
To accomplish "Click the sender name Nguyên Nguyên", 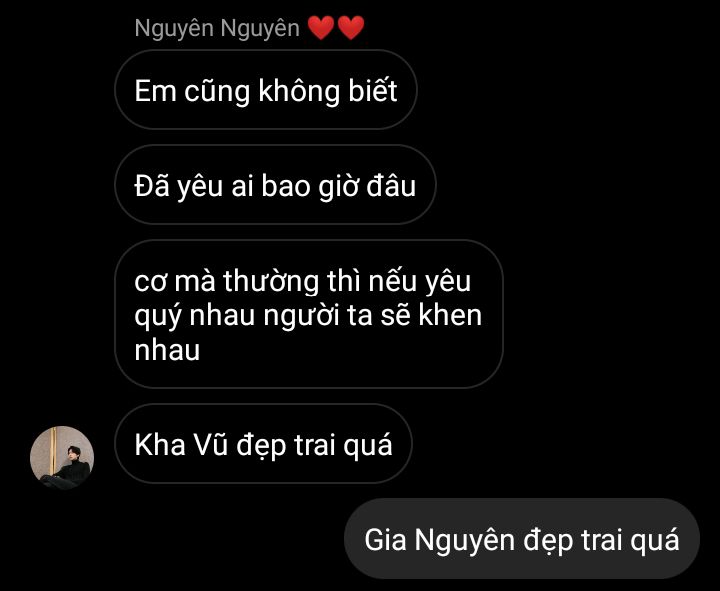I will click(217, 28).
